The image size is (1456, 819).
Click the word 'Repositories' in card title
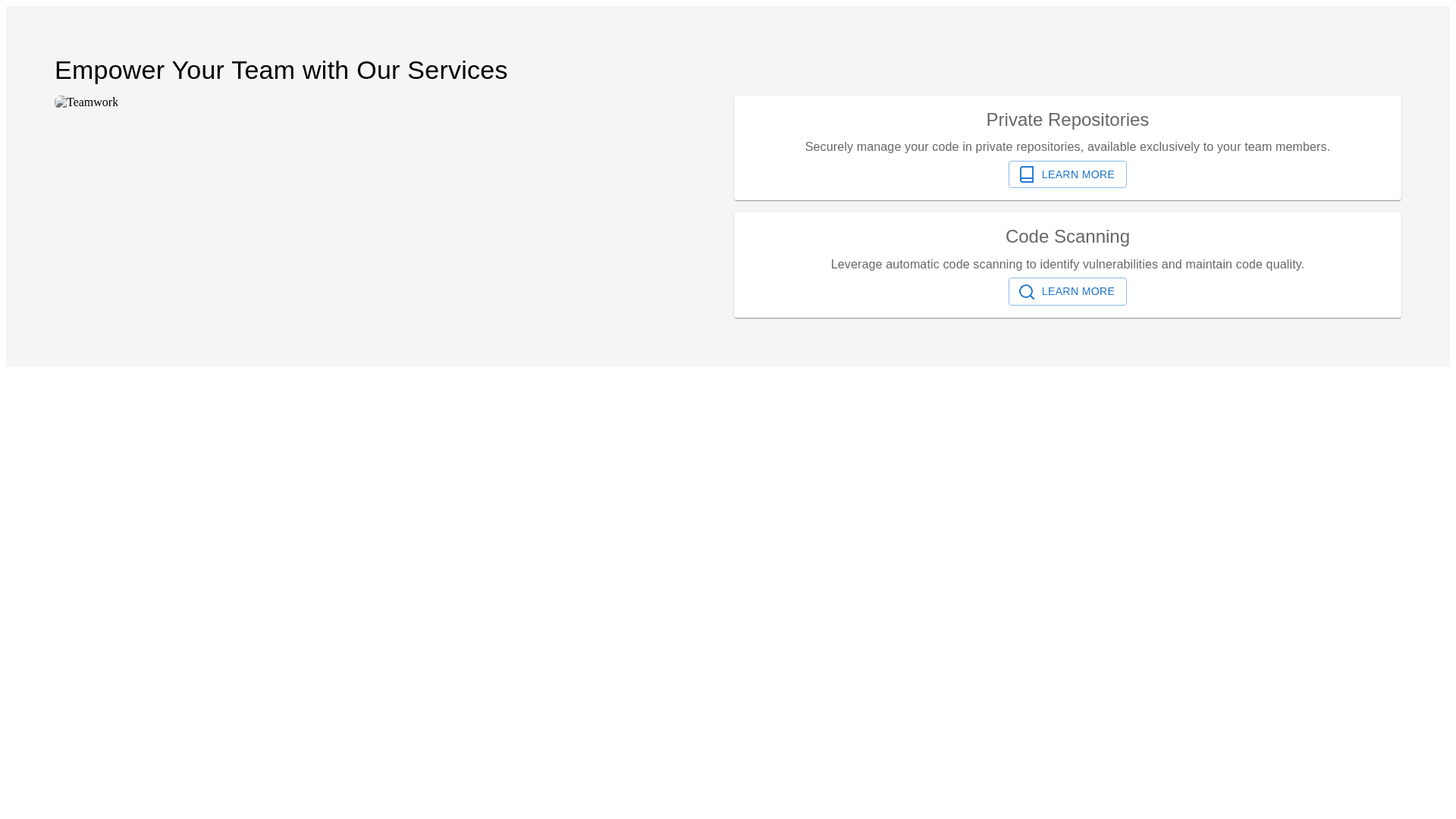pos(1100,120)
